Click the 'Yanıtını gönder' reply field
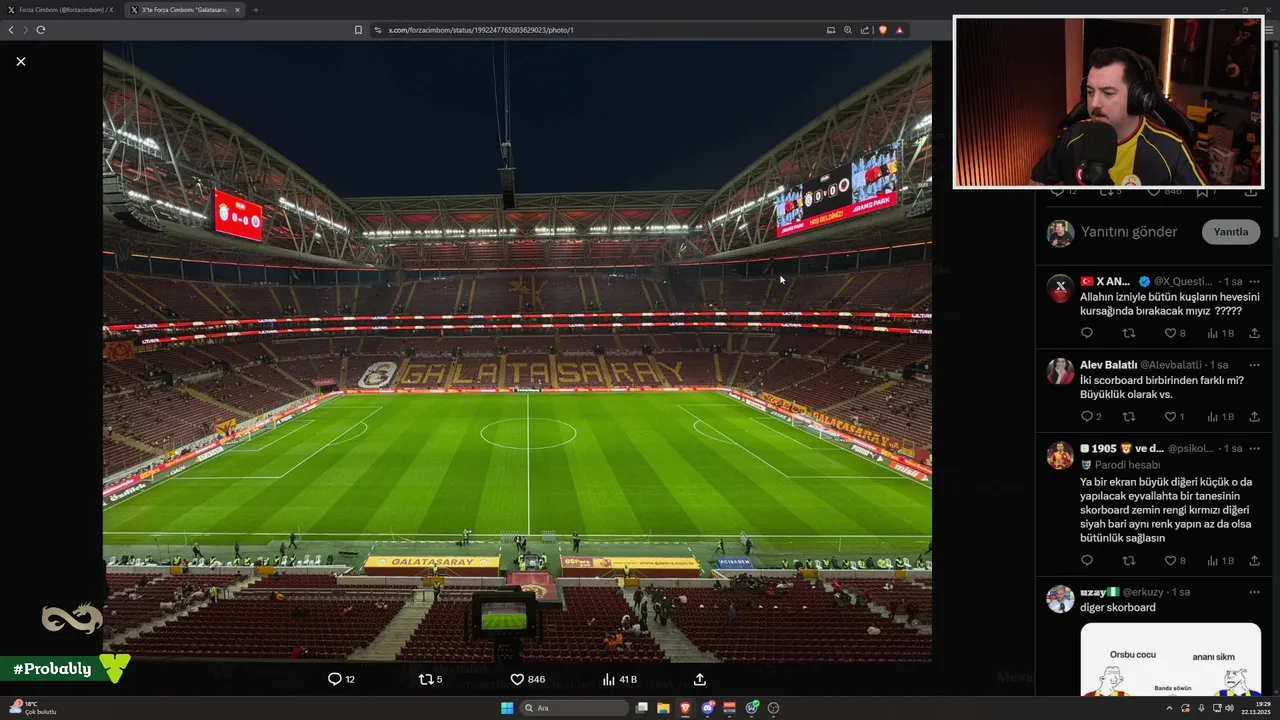Image resolution: width=1280 pixels, height=720 pixels. click(1129, 232)
